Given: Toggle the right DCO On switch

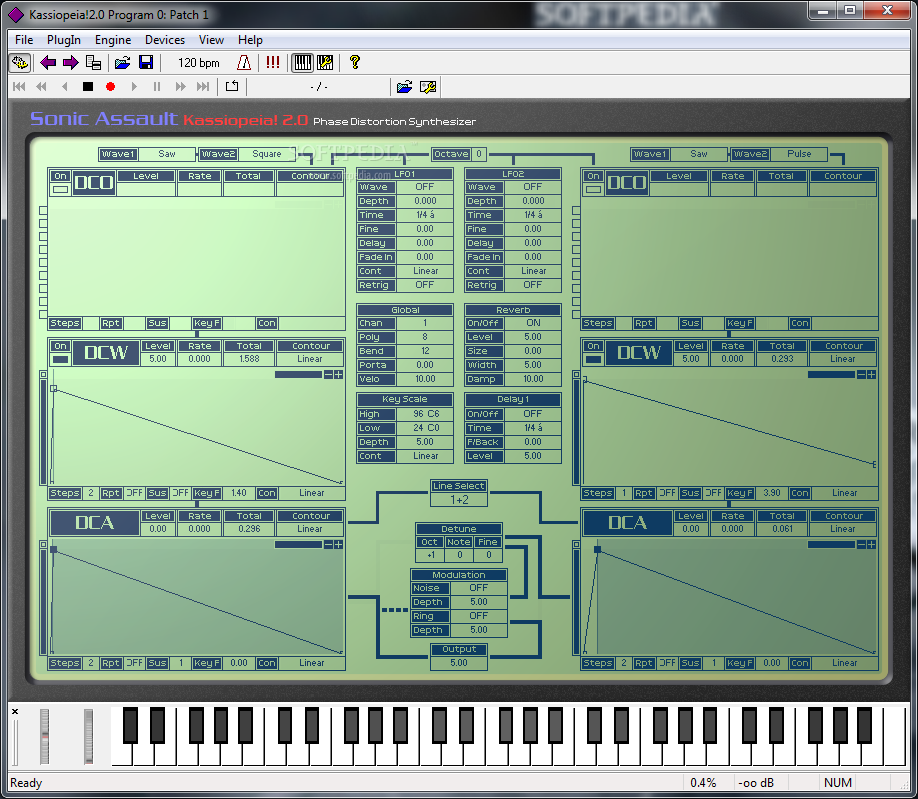Looking at the screenshot, I should [x=593, y=189].
